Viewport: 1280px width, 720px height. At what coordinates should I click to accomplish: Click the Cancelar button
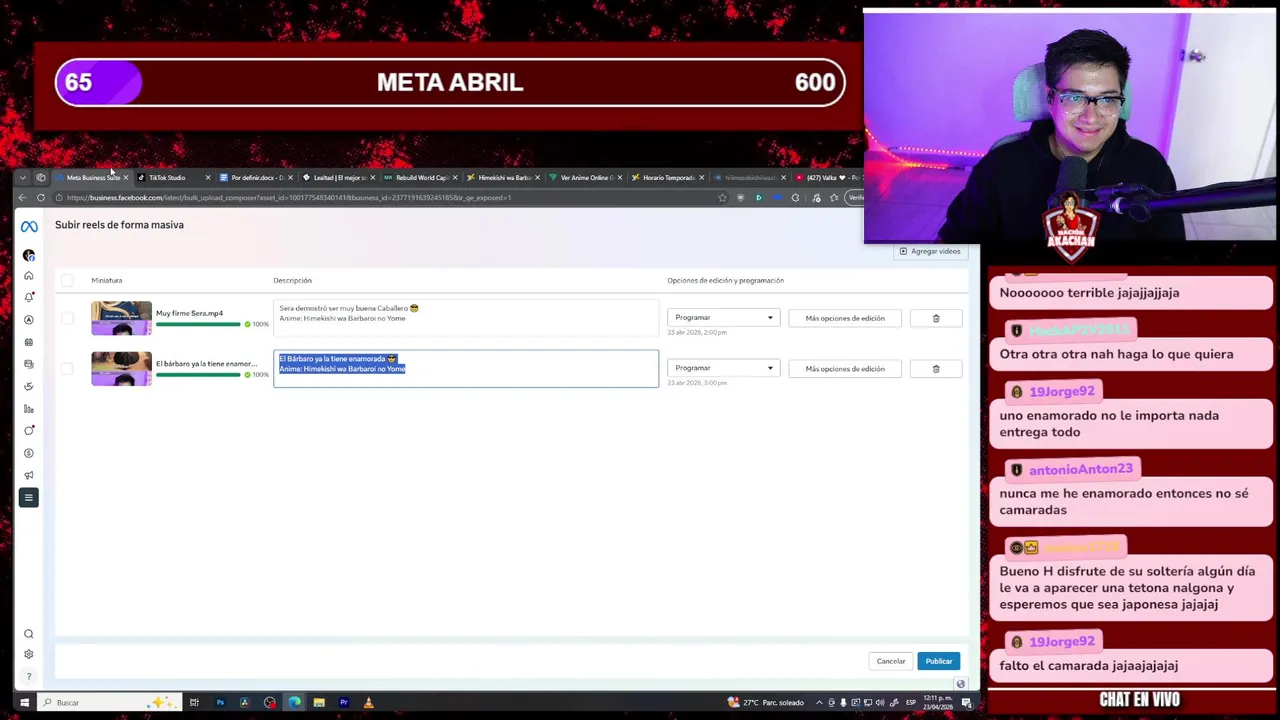pyautogui.click(x=891, y=661)
